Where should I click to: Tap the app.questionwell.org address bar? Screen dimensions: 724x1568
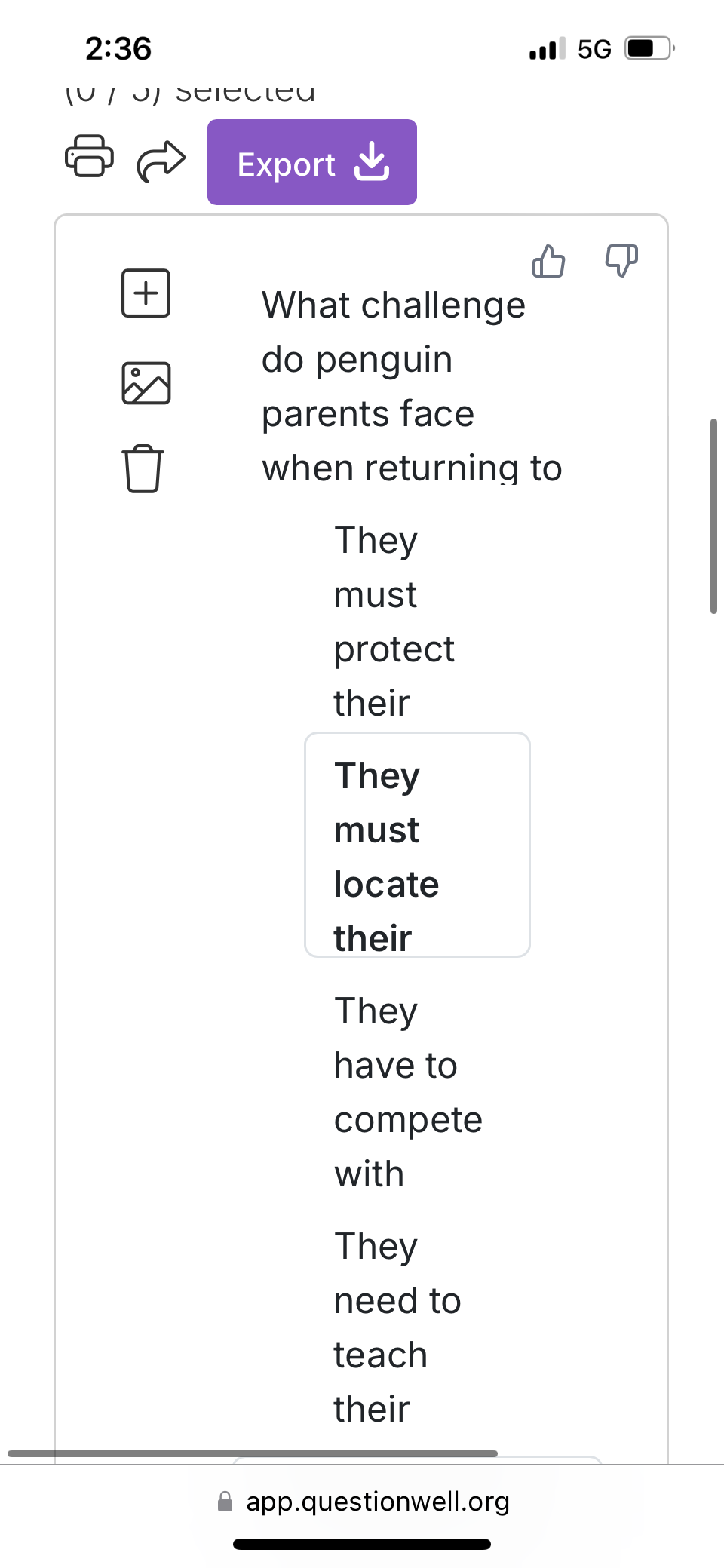coord(377,1502)
